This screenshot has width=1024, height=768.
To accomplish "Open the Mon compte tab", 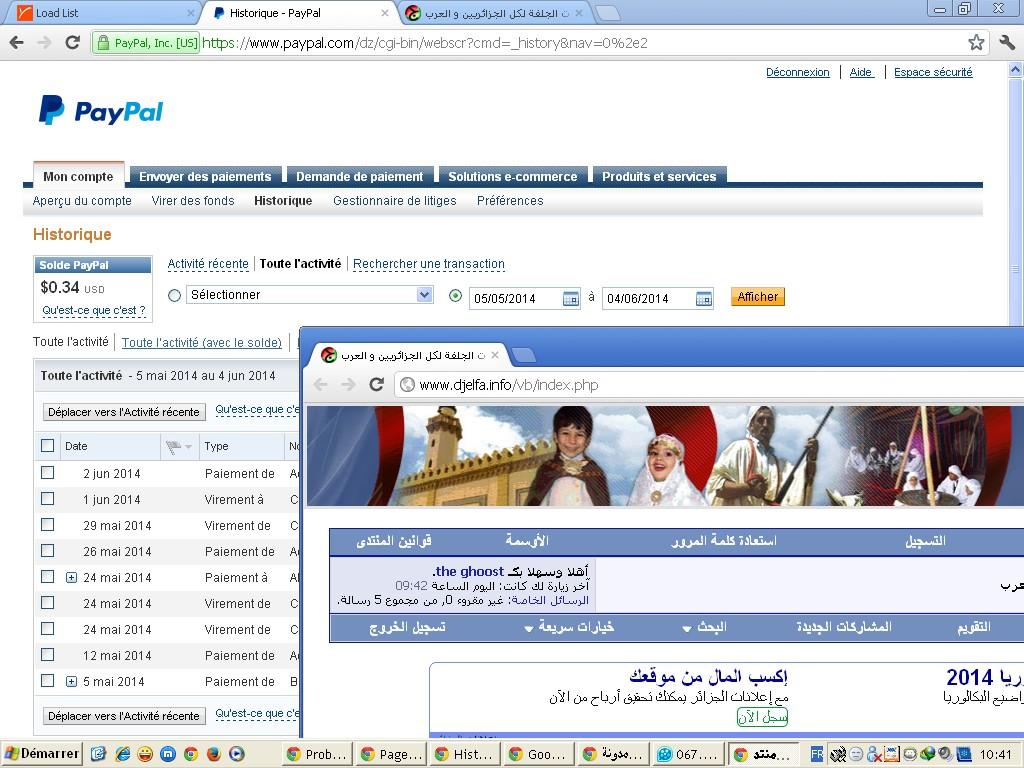I will (78, 176).
